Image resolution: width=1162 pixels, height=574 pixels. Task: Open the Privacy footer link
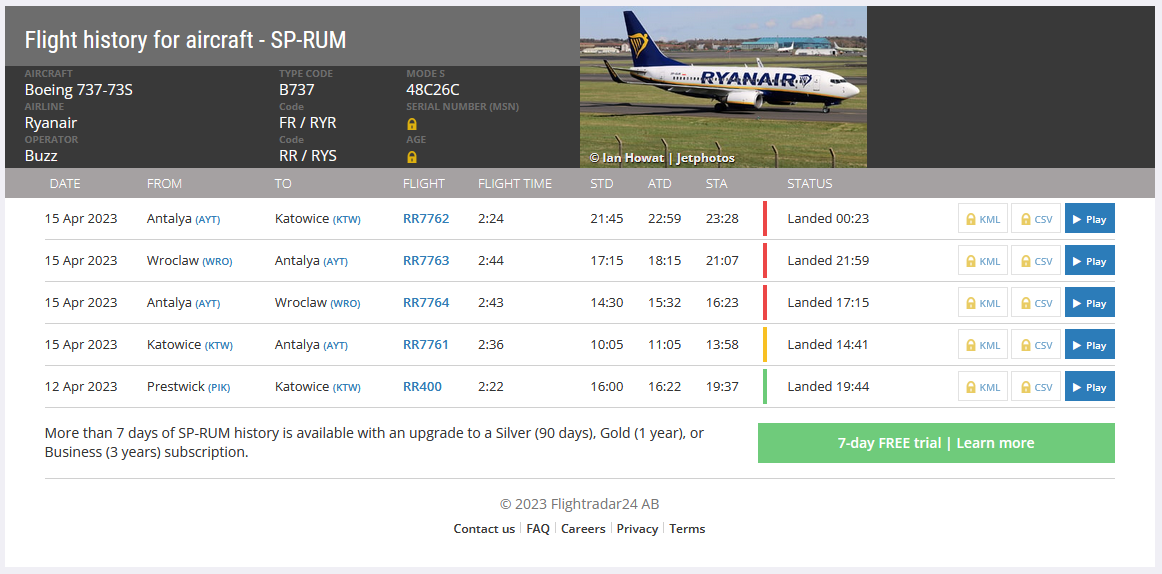click(637, 529)
